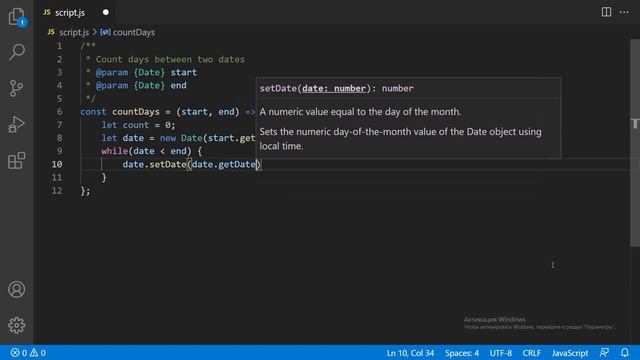Open the Search view icon

click(x=17, y=52)
